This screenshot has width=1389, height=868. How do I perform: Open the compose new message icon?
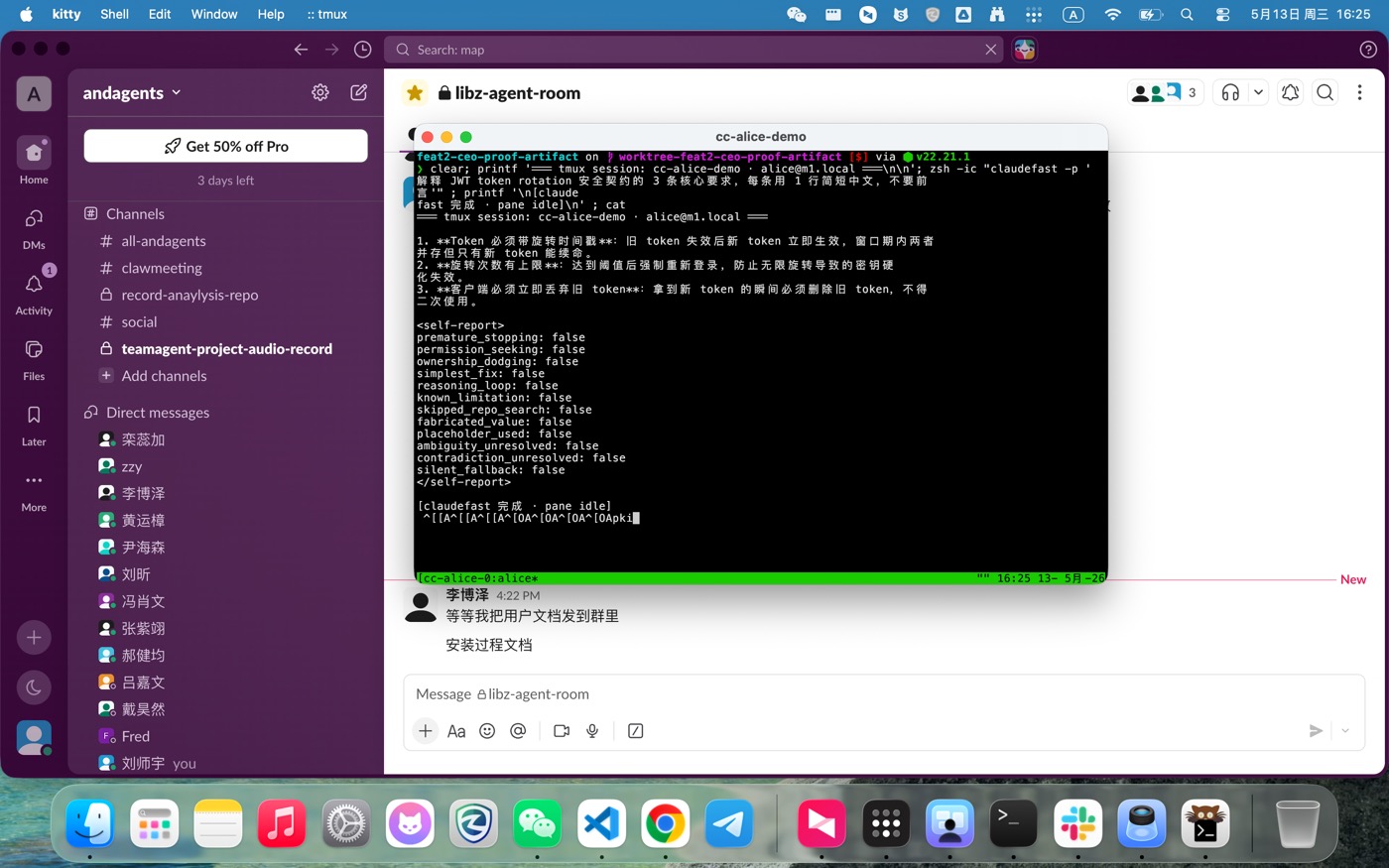(x=359, y=92)
